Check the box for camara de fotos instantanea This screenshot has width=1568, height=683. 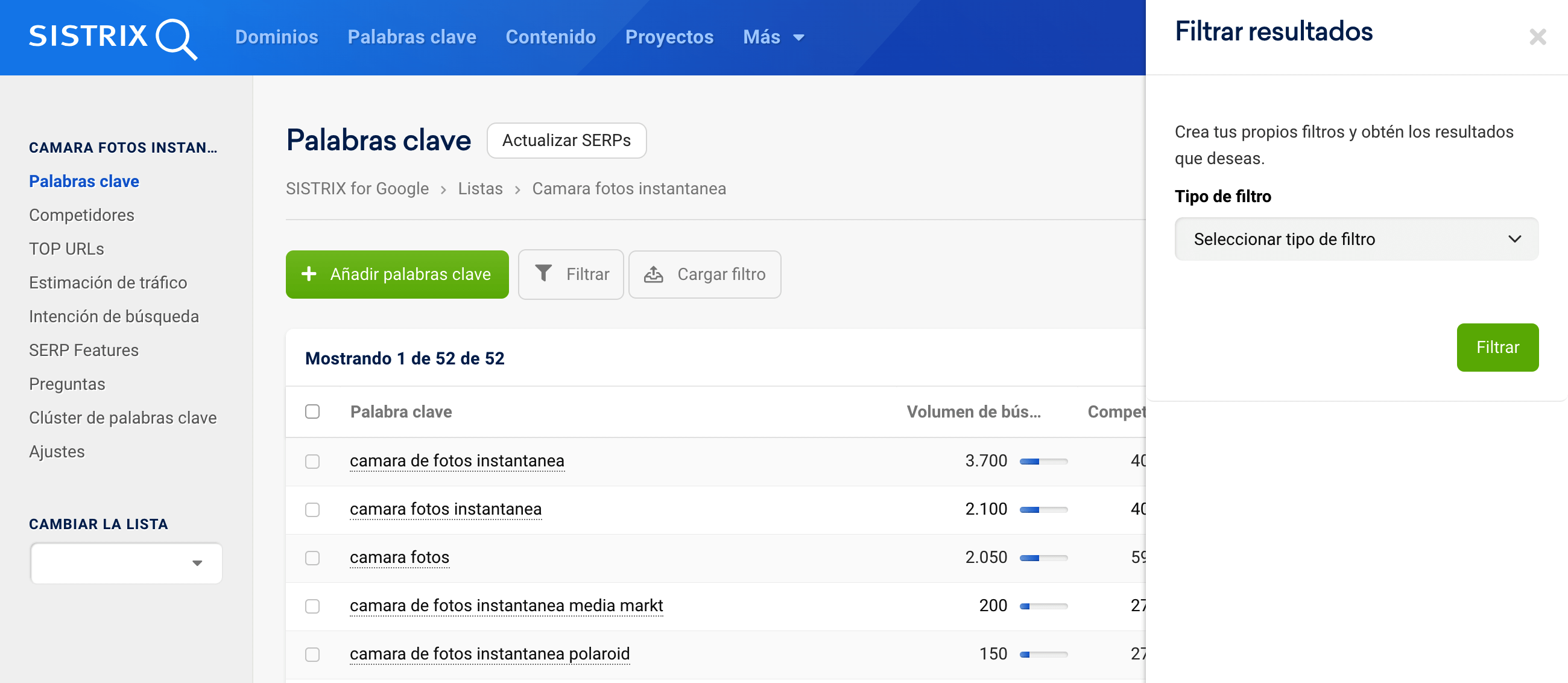click(x=312, y=462)
